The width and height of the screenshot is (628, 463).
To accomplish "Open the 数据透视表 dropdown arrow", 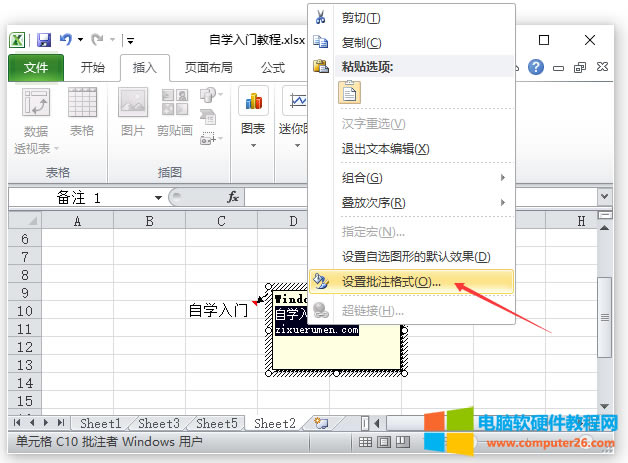I will click(x=56, y=149).
